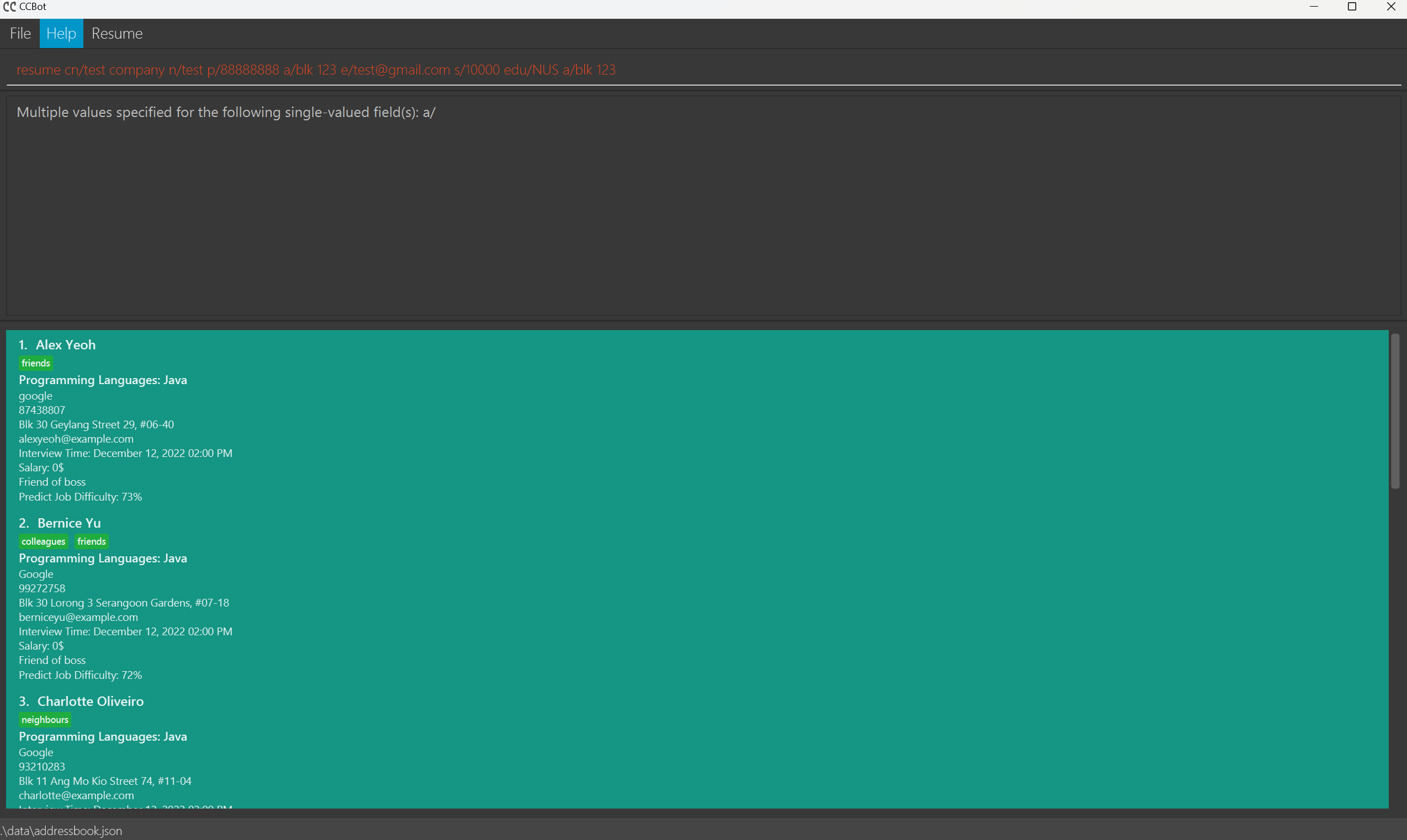1407x840 pixels.
Task: Open the Resume menu
Action: tap(117, 34)
